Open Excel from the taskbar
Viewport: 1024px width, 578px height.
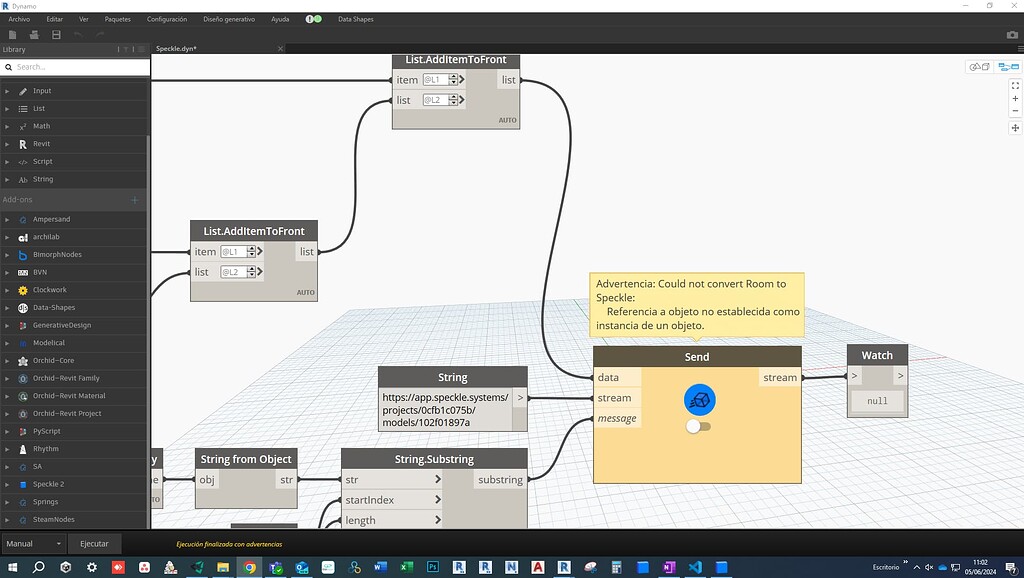[406, 567]
